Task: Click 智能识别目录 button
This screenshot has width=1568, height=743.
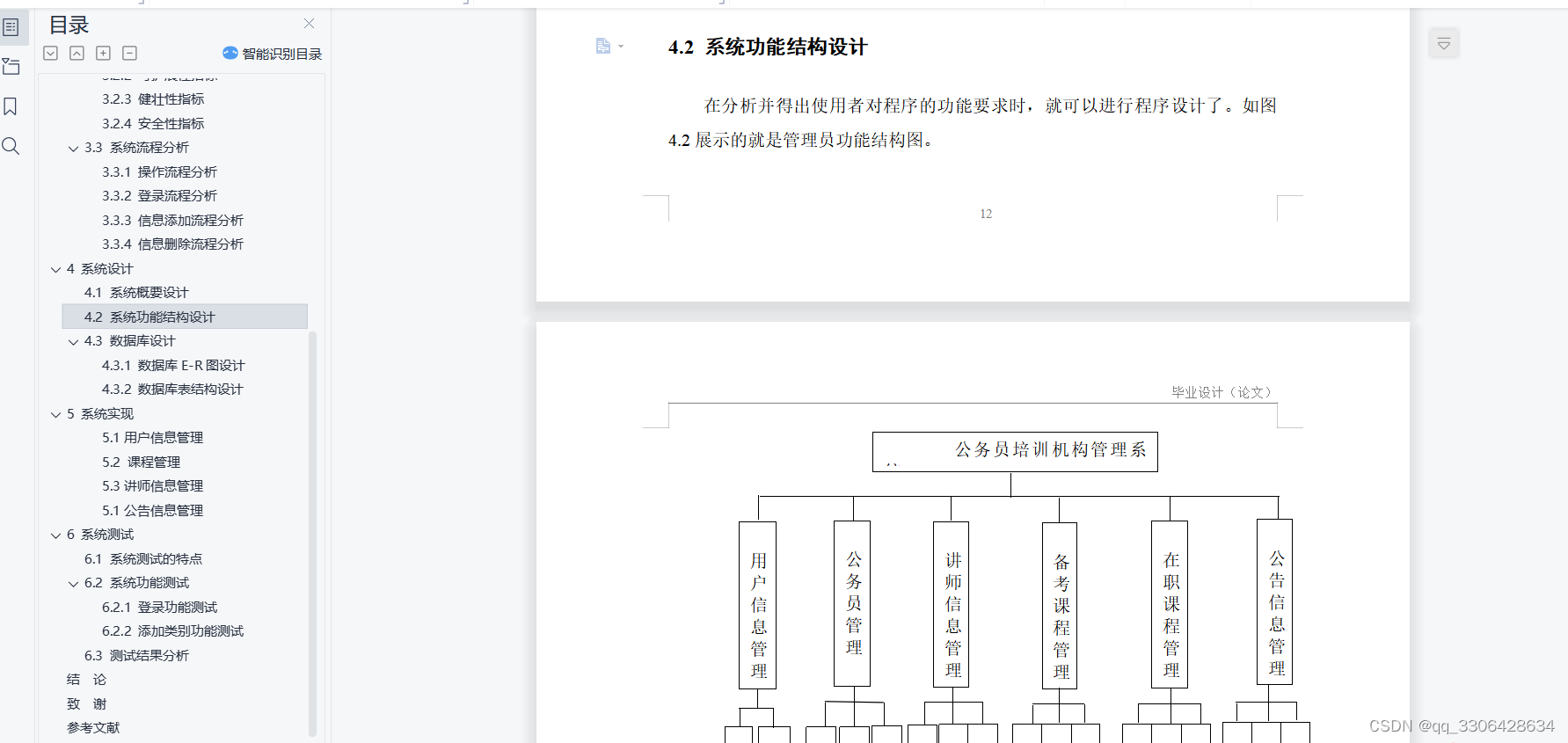Action: coord(273,54)
